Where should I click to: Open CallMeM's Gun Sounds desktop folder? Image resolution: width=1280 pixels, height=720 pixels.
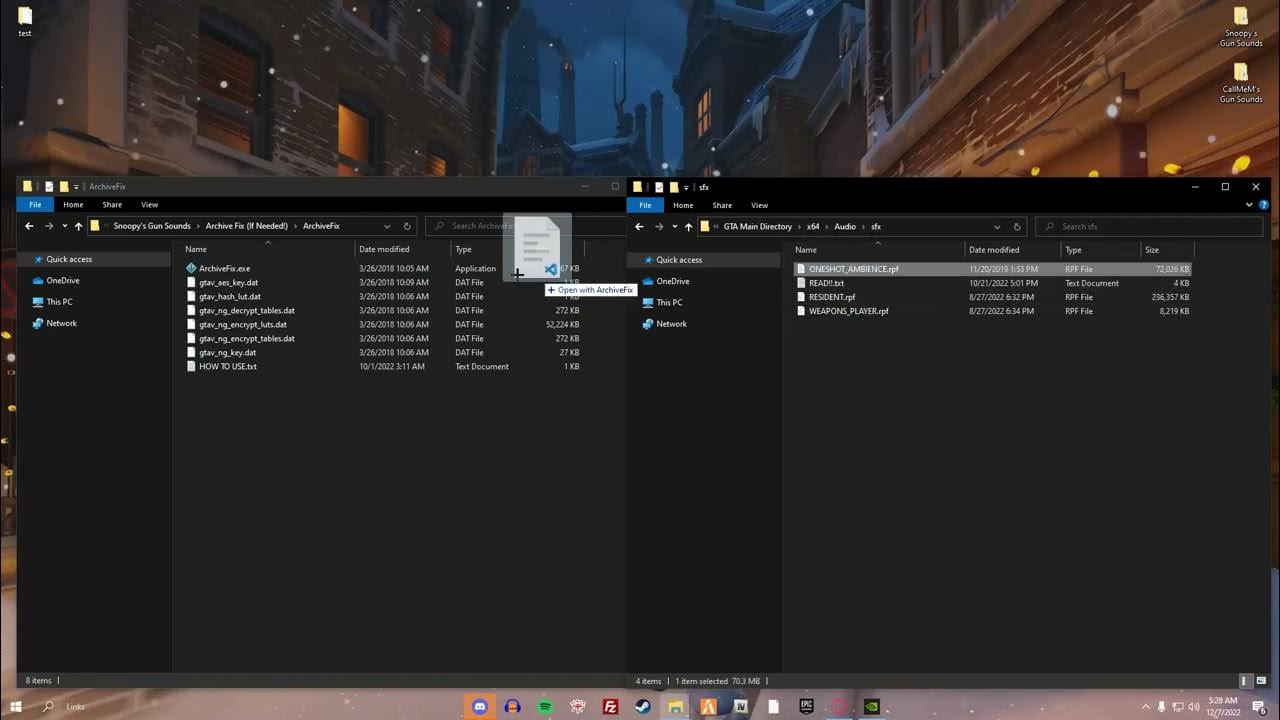[x=1241, y=83]
